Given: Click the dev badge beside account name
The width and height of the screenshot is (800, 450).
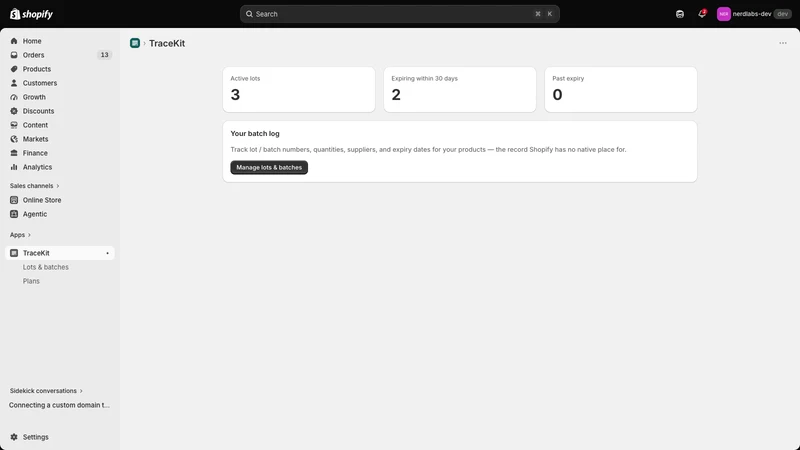Looking at the screenshot, I should click(x=783, y=14).
